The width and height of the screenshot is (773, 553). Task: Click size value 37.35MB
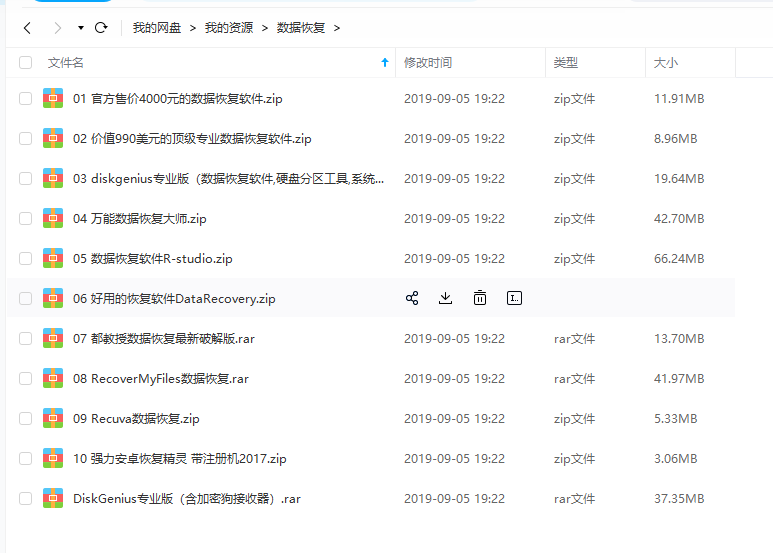click(x=679, y=498)
